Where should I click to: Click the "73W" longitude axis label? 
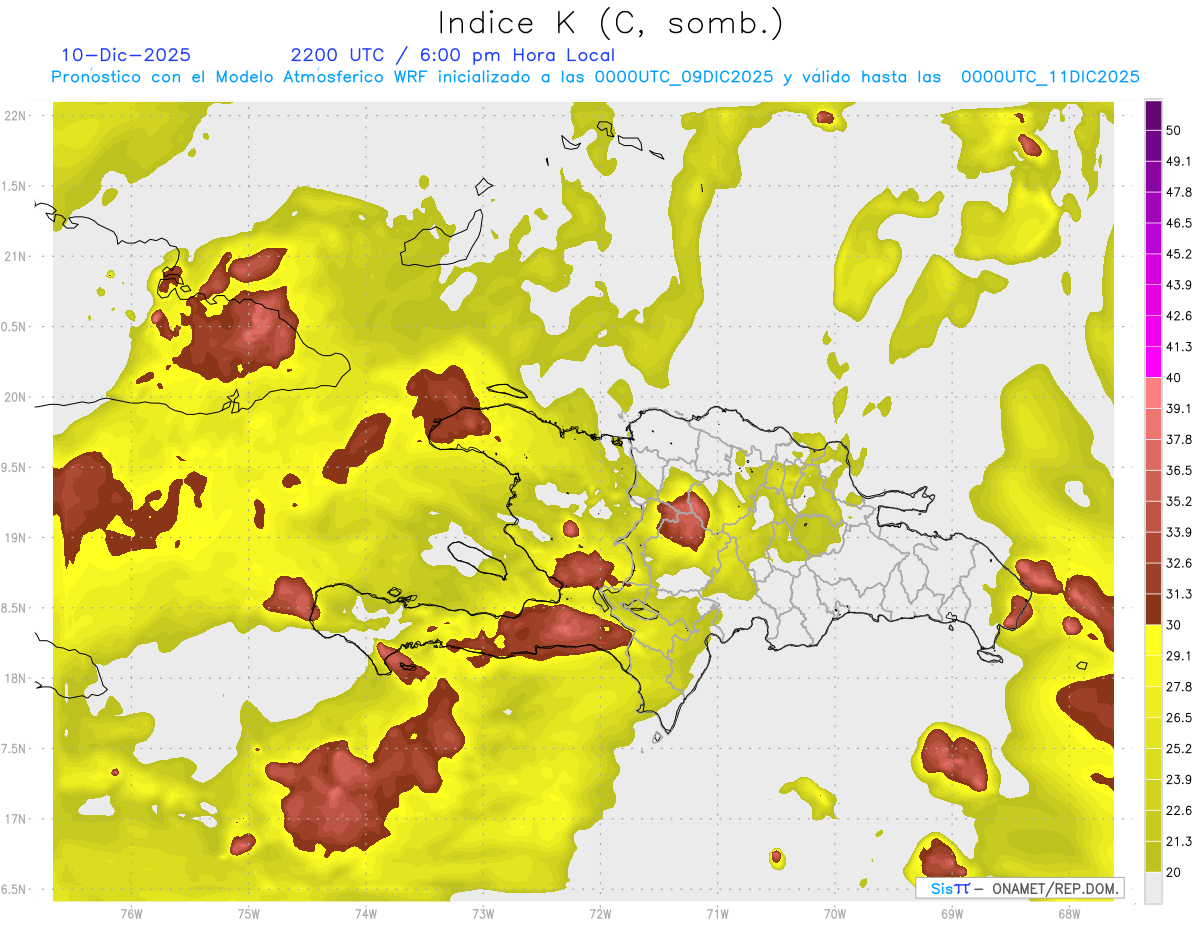tap(483, 914)
